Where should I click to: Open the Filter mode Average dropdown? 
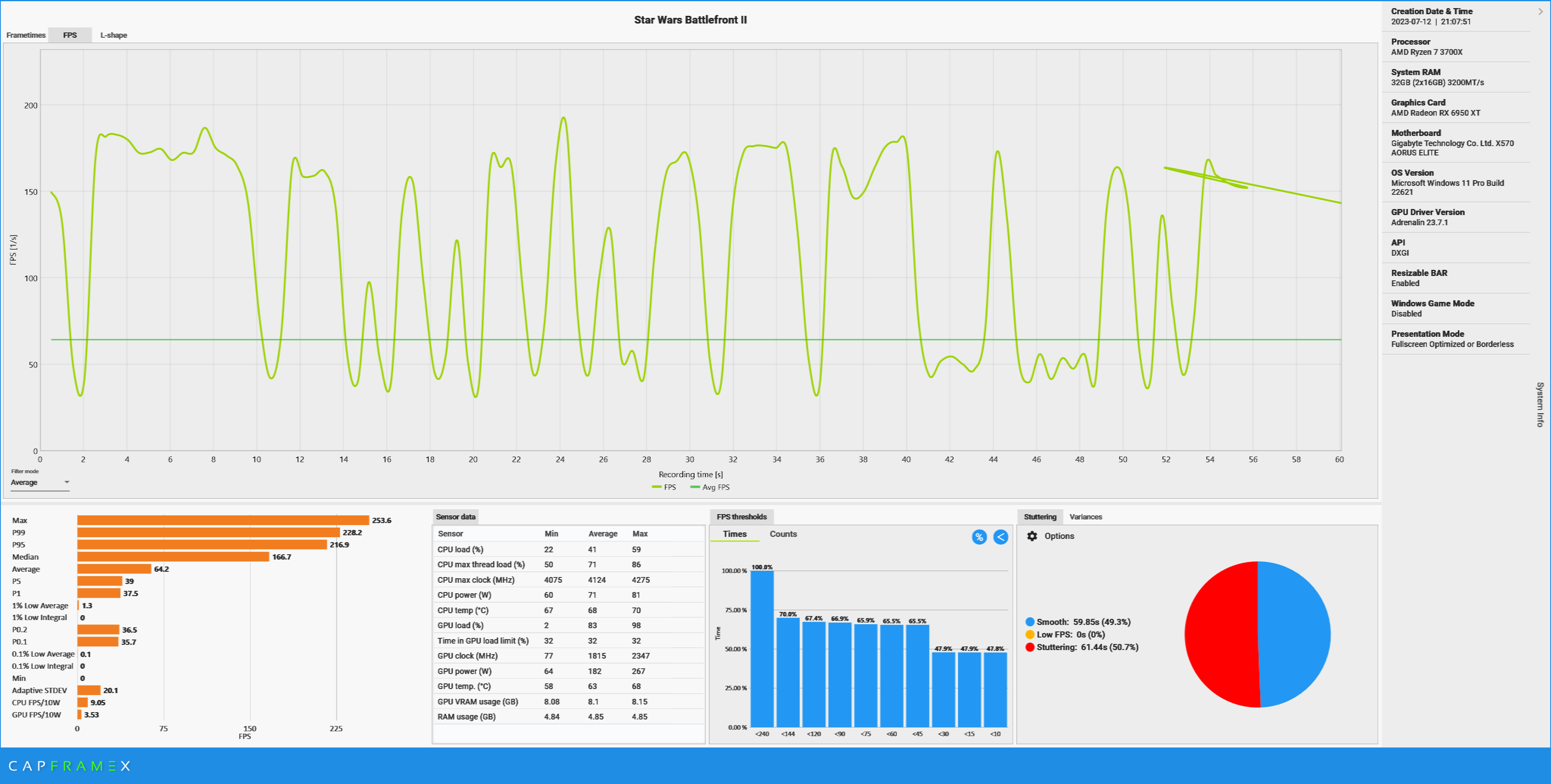[x=40, y=482]
